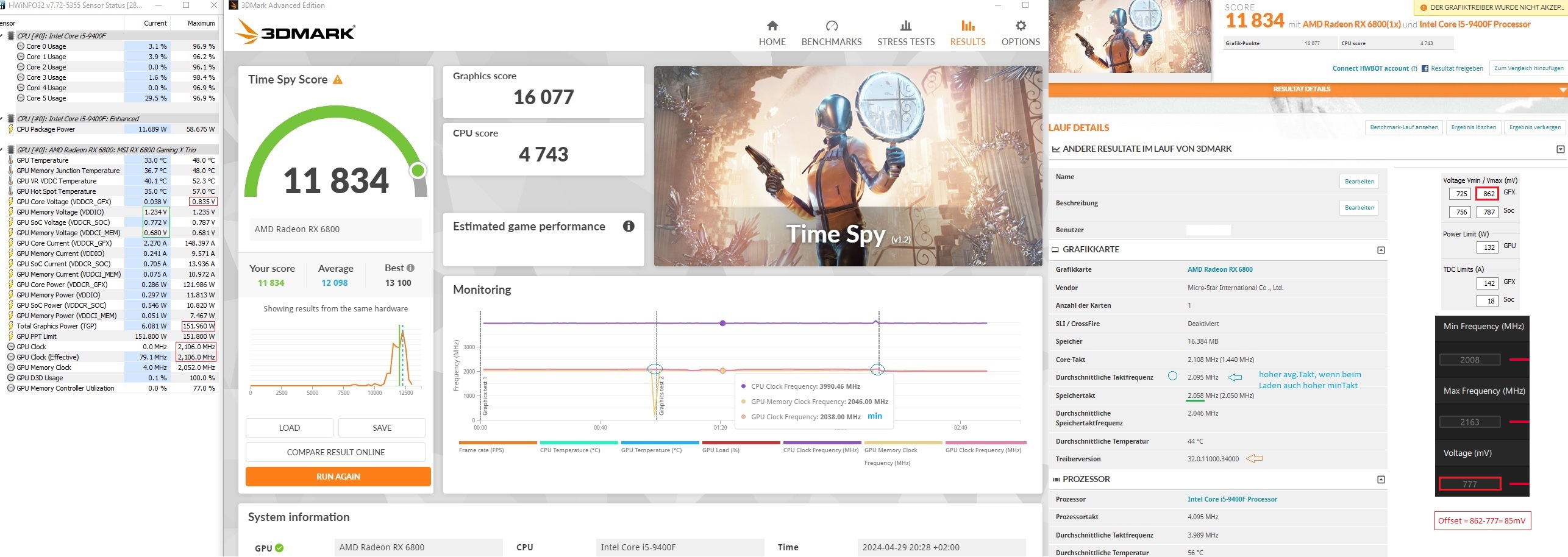Click the LOAD button
Viewport: 1568px width, 557px height.
[x=290, y=428]
